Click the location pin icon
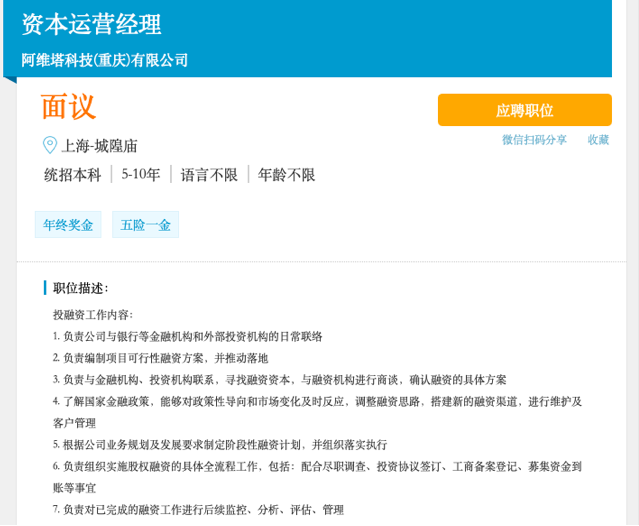Image resolution: width=639 pixels, height=526 pixels. tap(50, 145)
